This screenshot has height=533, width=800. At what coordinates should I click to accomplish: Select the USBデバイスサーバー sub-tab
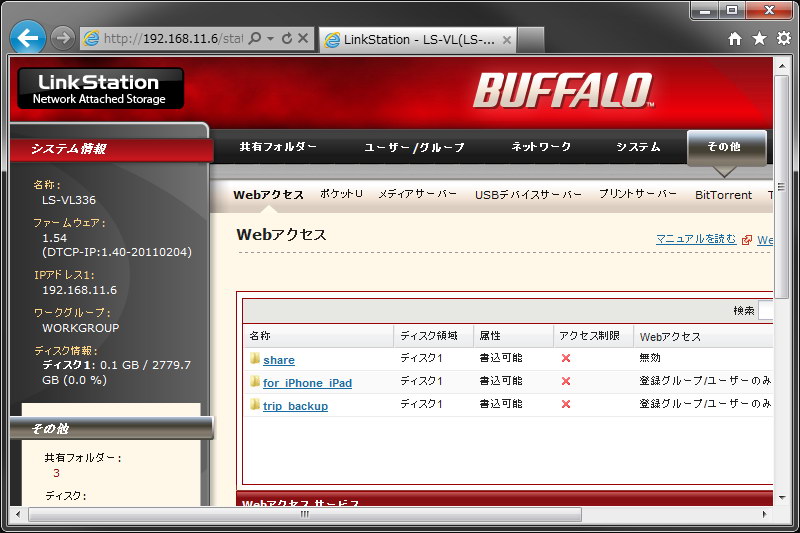coord(528,195)
